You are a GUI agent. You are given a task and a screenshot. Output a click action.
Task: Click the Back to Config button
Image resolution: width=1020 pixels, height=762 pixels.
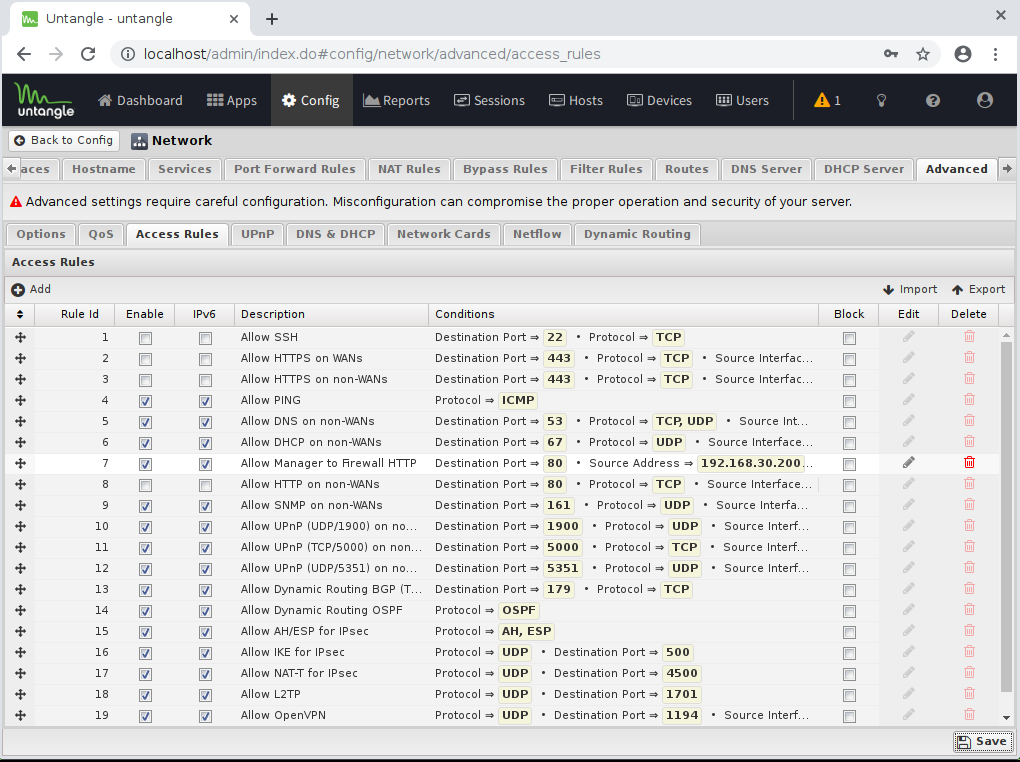64,140
